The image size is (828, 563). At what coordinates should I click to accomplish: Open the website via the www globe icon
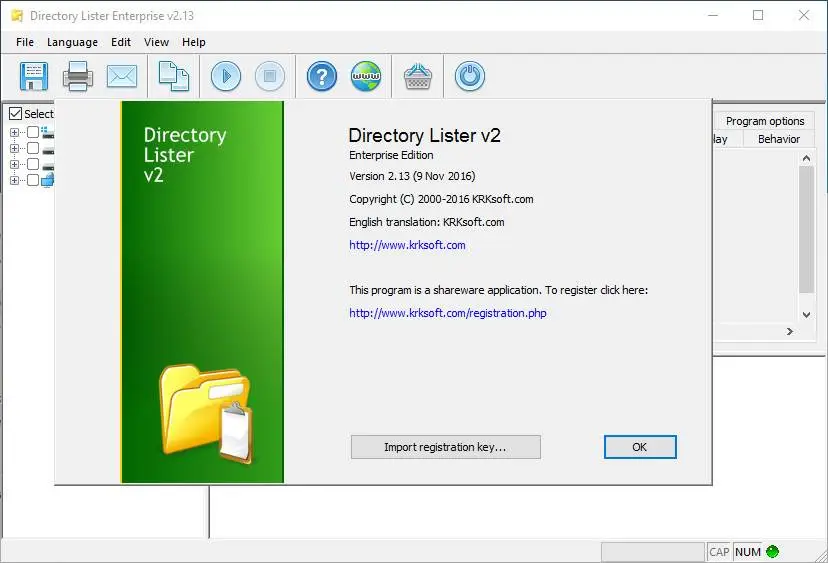[x=366, y=76]
